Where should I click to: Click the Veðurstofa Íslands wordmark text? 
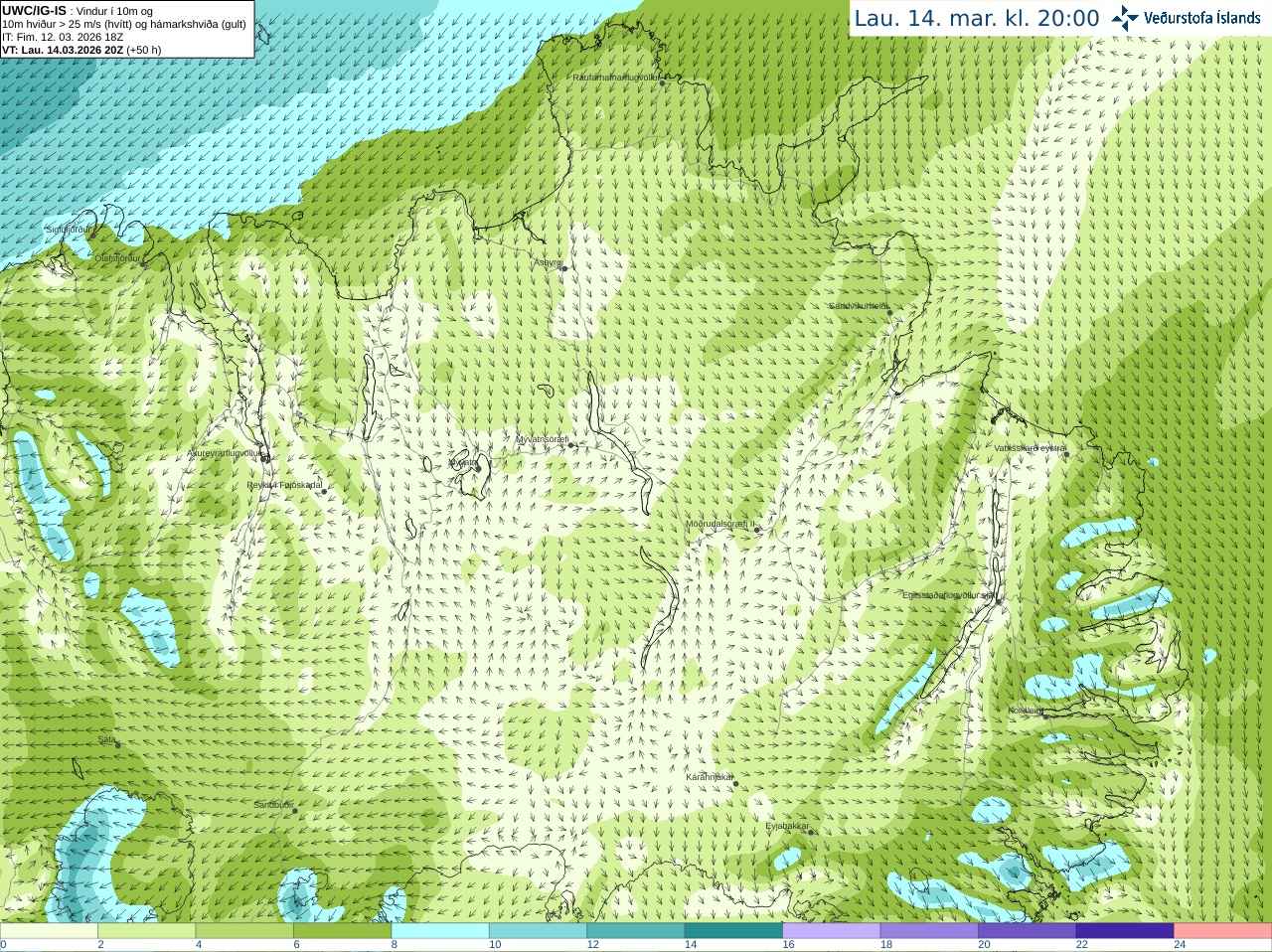[x=1202, y=18]
